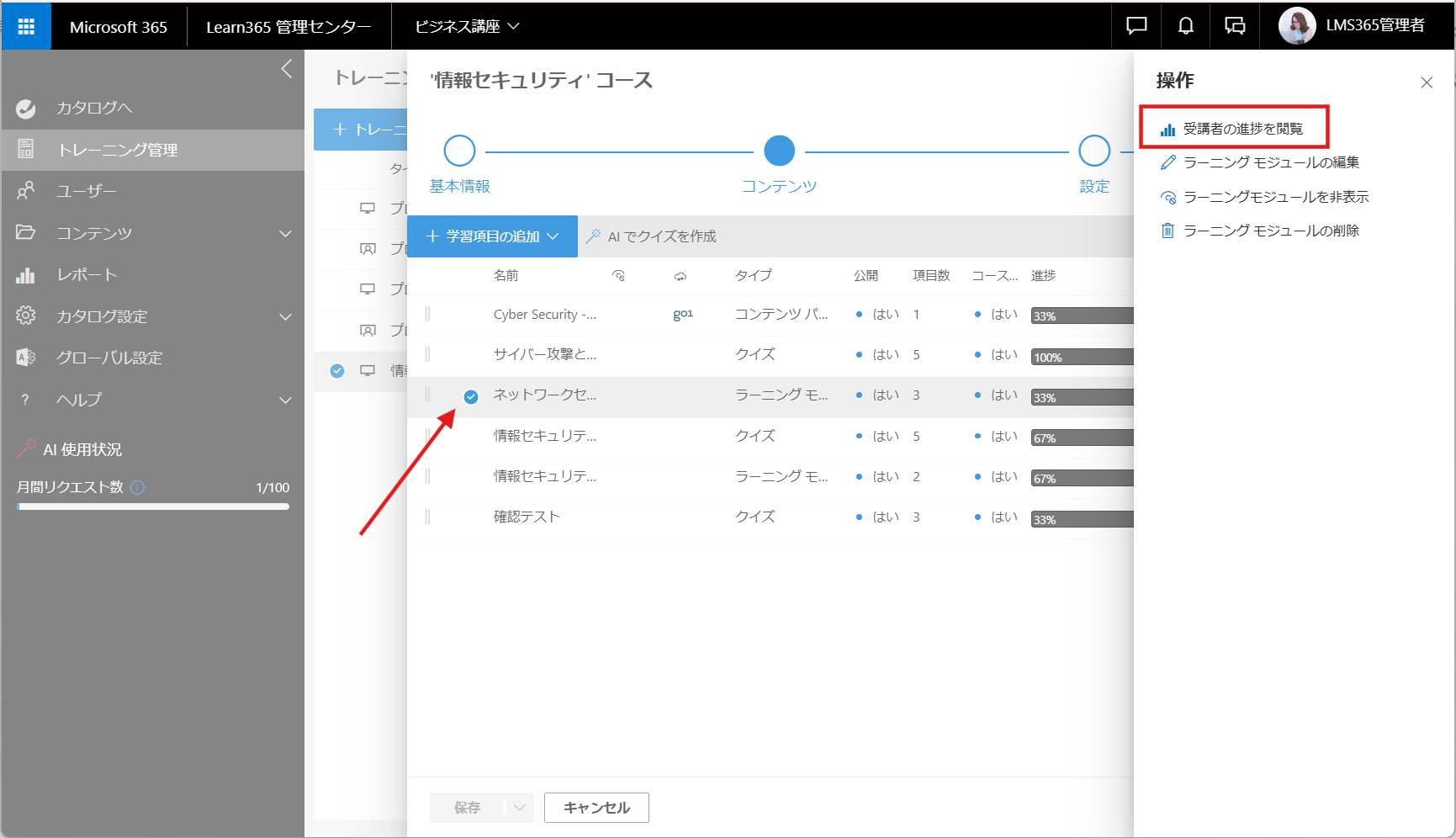This screenshot has width=1456, height=838.
Task: Select ラーニングモジュールを非表示 in 操作 panel
Action: (x=1275, y=197)
